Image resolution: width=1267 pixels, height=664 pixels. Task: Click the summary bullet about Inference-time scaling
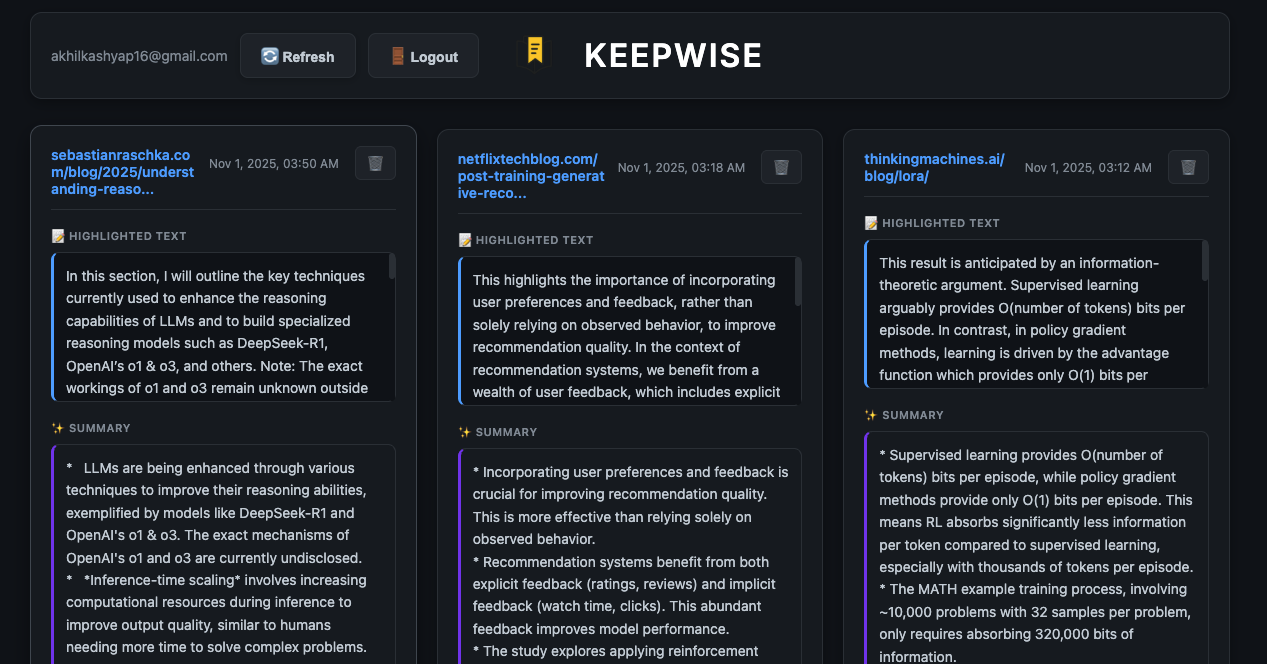(217, 613)
